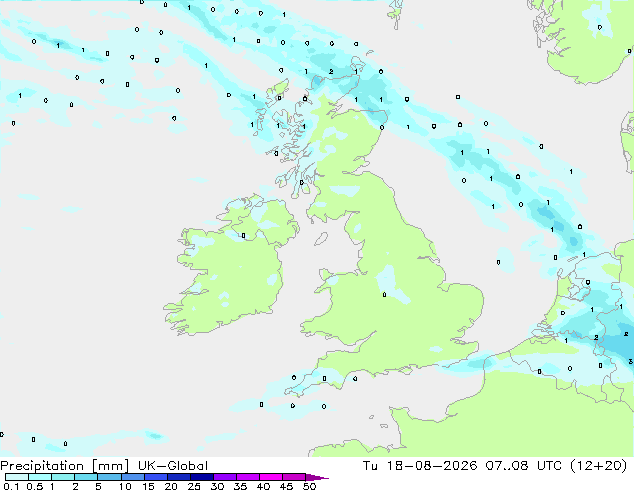This screenshot has width=634, height=490.
Task: Pick the legend swatch between 1 and 2
Action: 63,477
